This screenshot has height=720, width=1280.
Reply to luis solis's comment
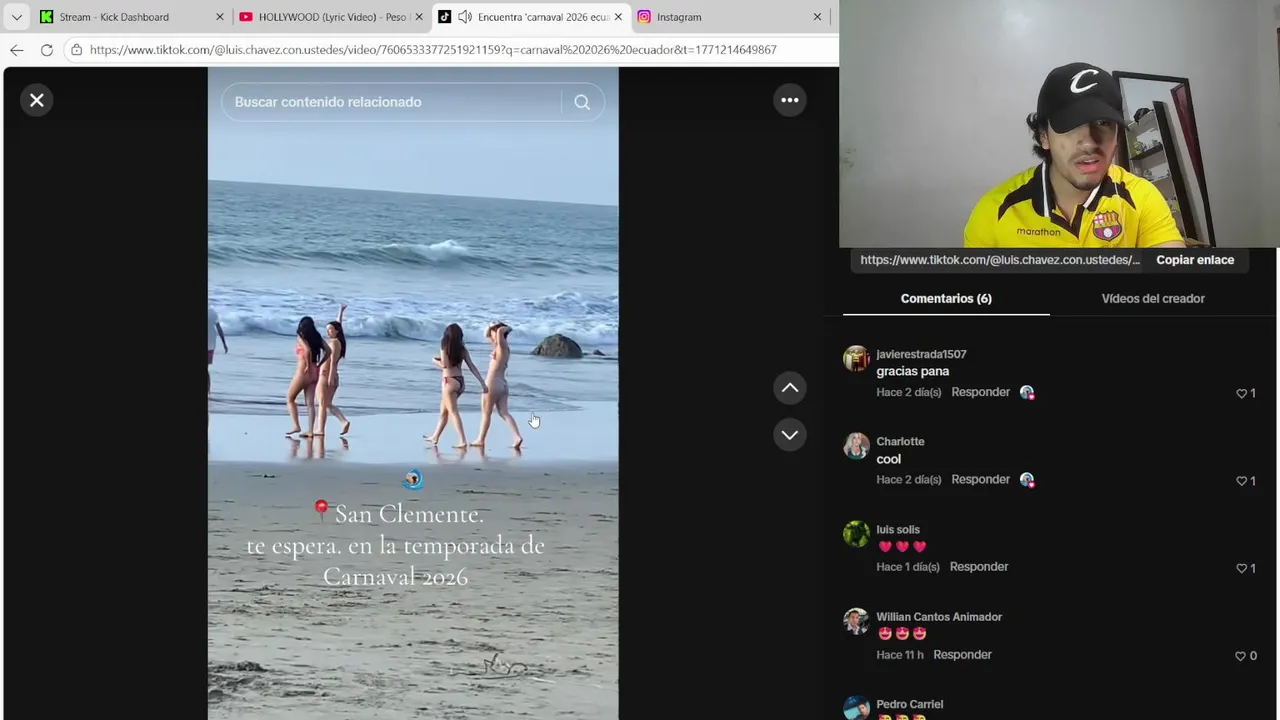pos(979,567)
